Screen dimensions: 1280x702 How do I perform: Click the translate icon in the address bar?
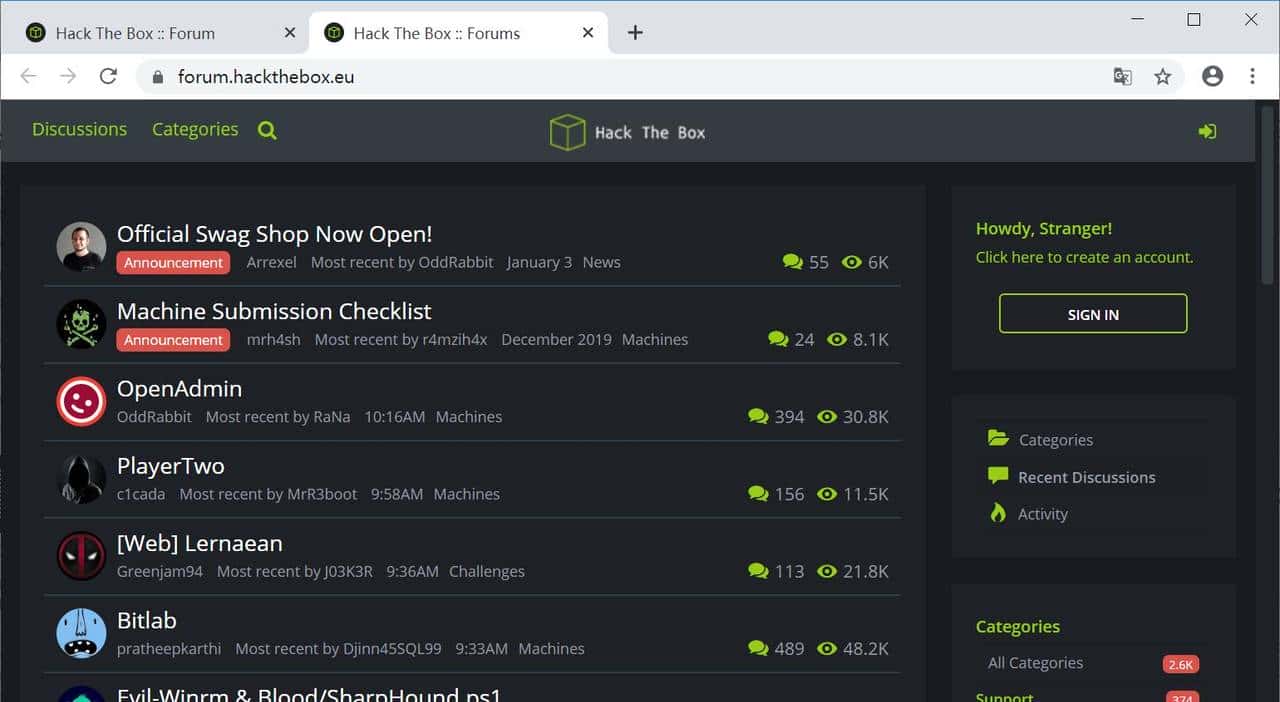[1122, 76]
